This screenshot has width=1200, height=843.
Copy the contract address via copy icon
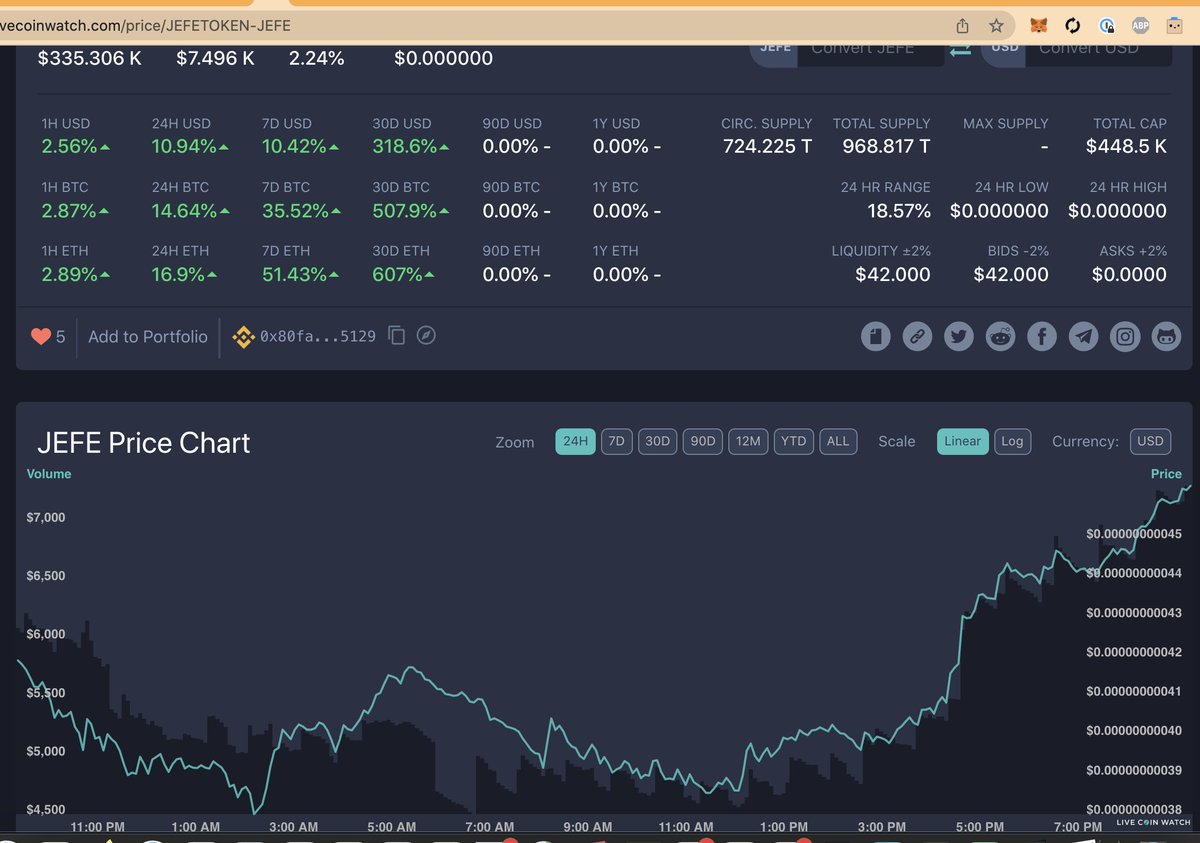[397, 336]
